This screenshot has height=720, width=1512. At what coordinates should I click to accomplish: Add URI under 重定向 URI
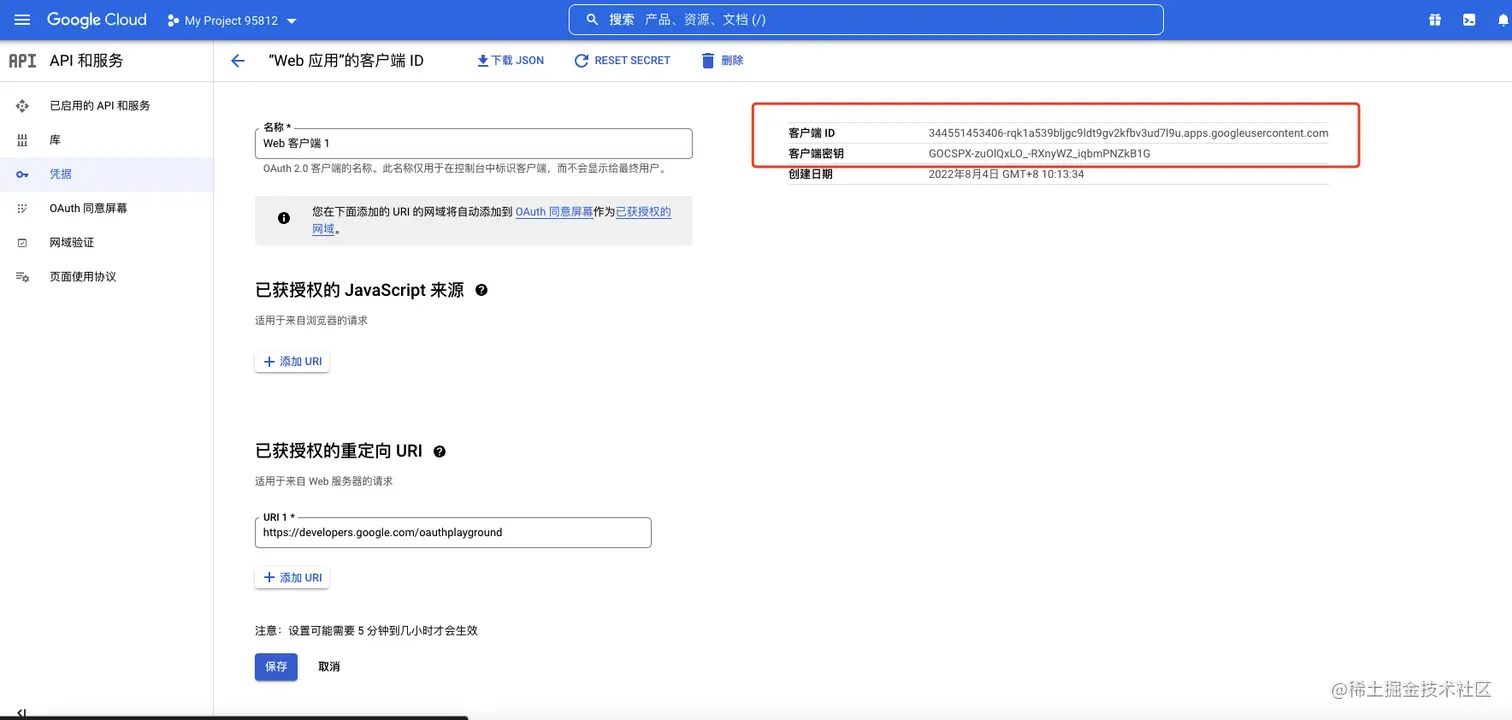click(292, 578)
